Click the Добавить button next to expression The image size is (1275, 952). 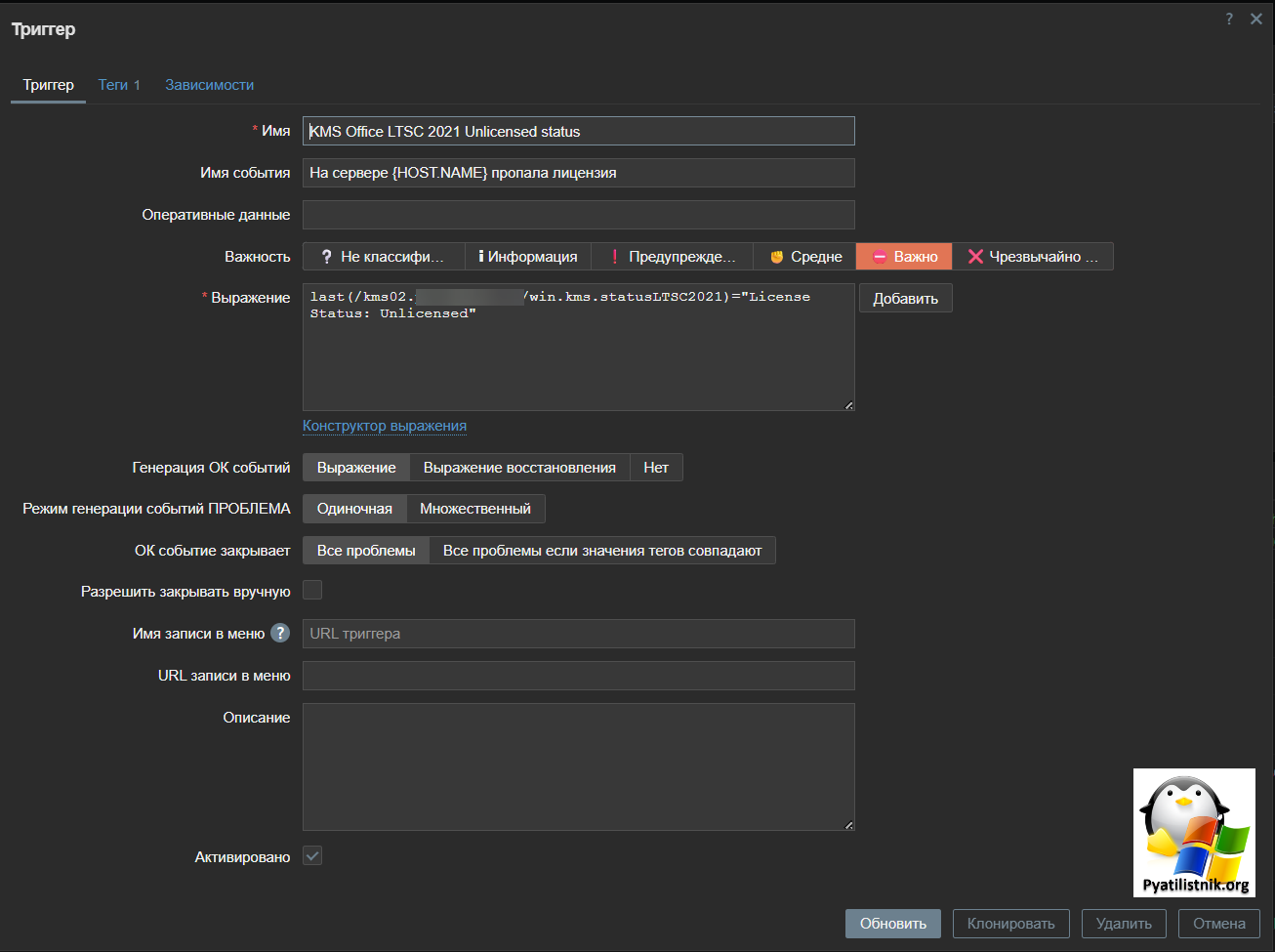(x=906, y=299)
